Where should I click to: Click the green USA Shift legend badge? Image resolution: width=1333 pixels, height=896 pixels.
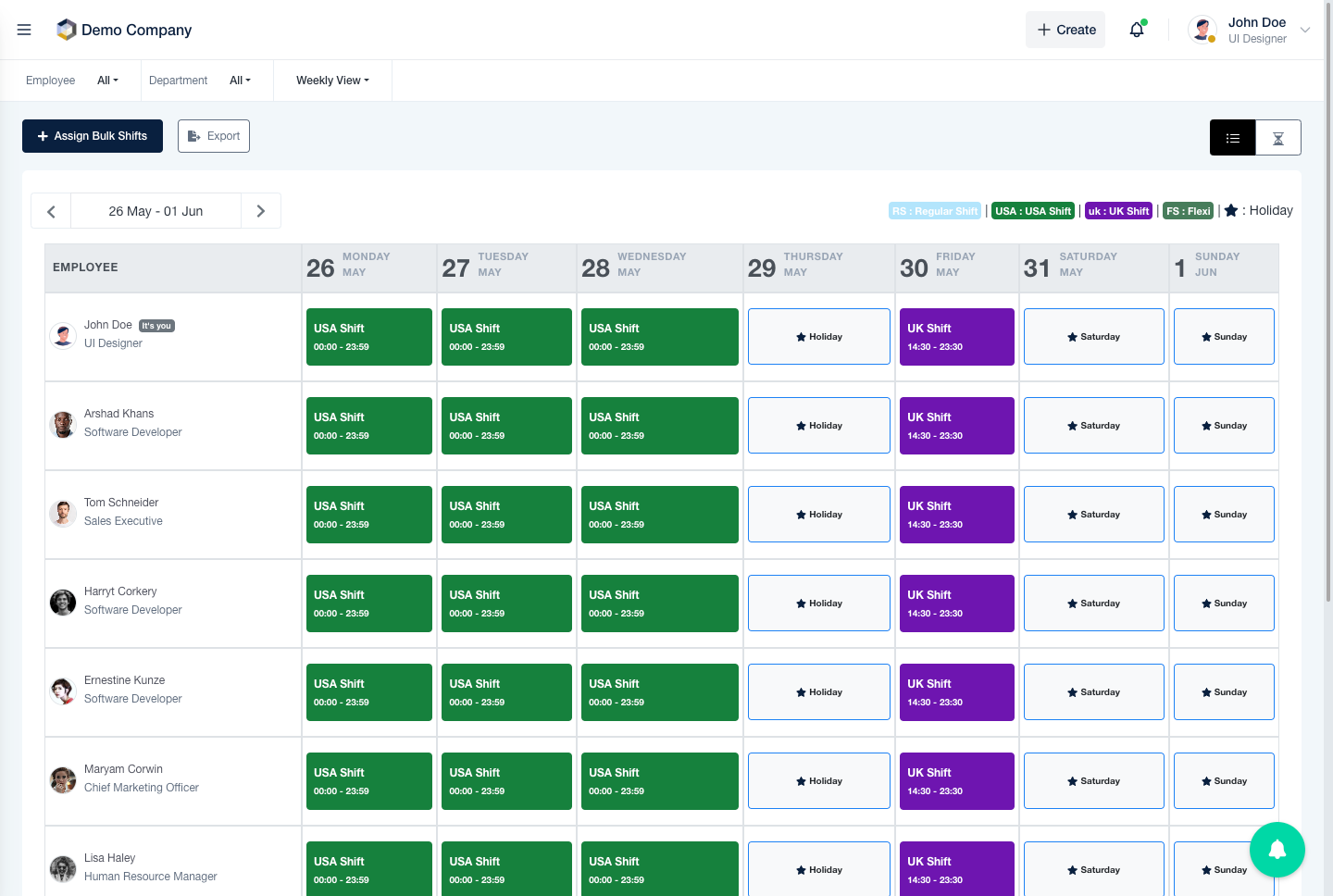click(x=1033, y=211)
